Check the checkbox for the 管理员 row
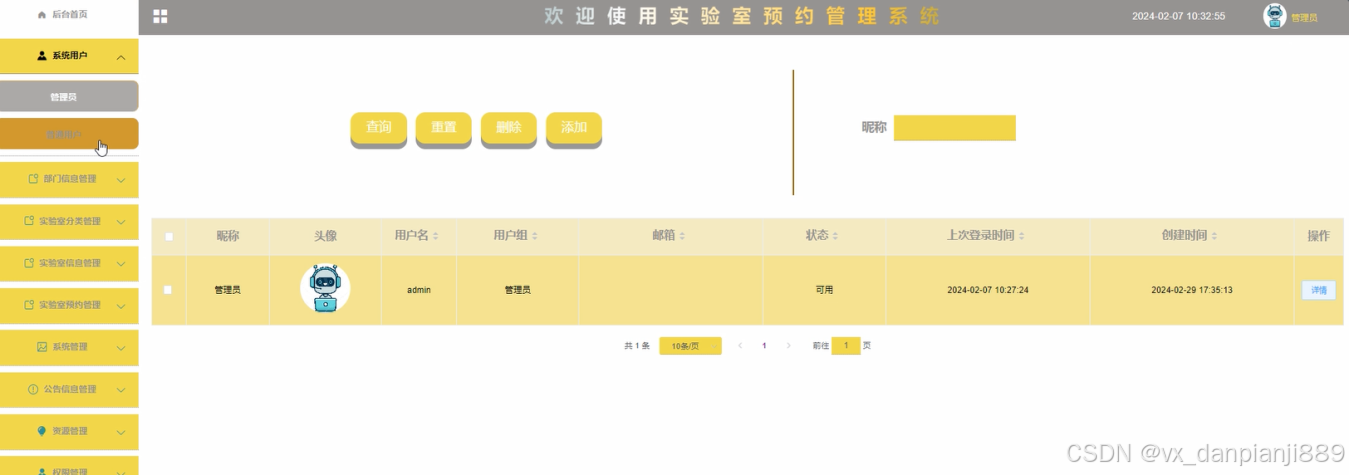This screenshot has height=475, width=1349. point(168,290)
